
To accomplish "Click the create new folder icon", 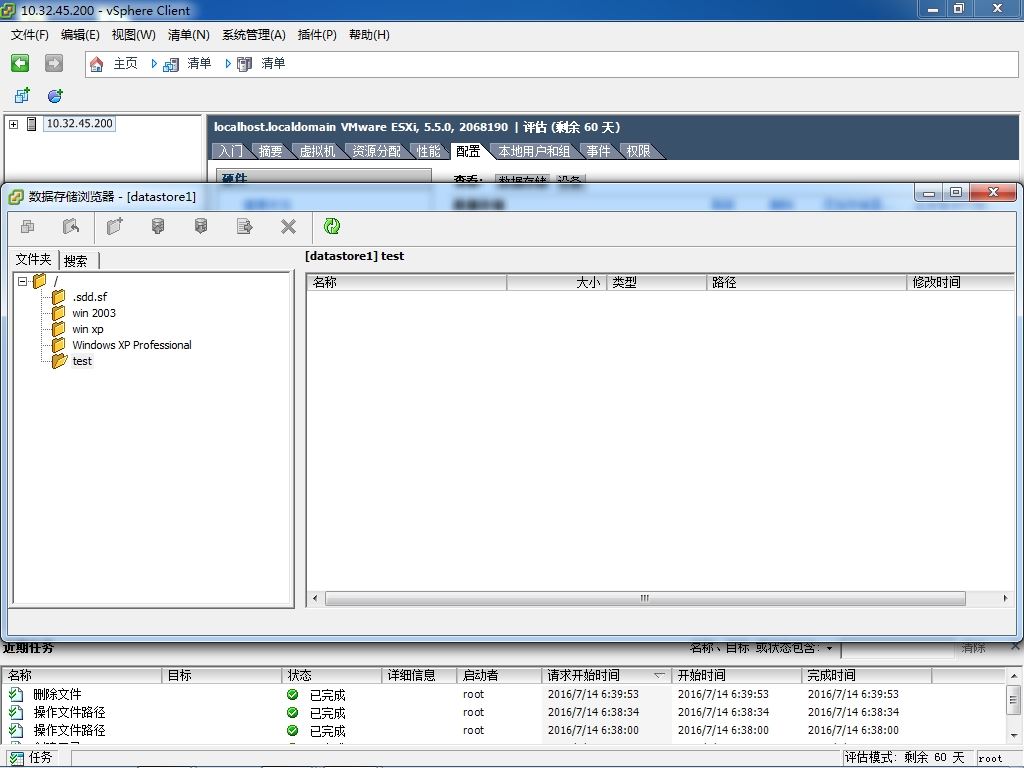I will tap(115, 227).
